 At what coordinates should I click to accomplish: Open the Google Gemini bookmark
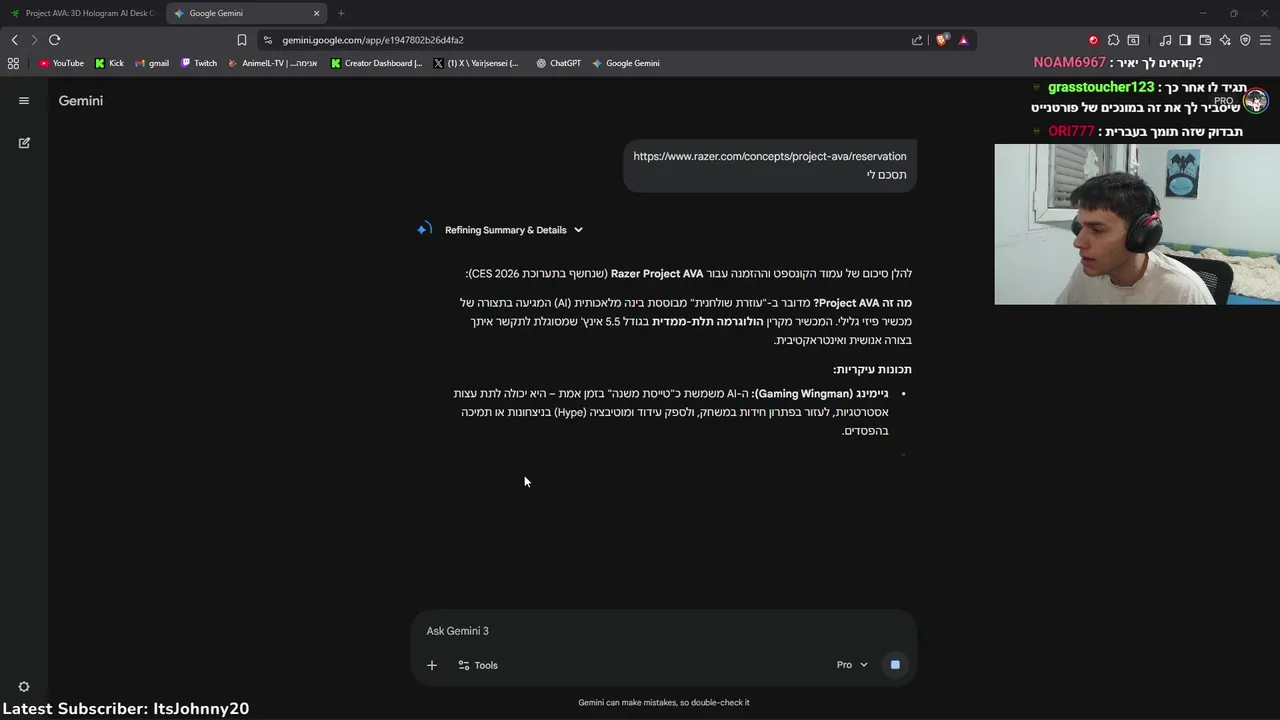[625, 63]
